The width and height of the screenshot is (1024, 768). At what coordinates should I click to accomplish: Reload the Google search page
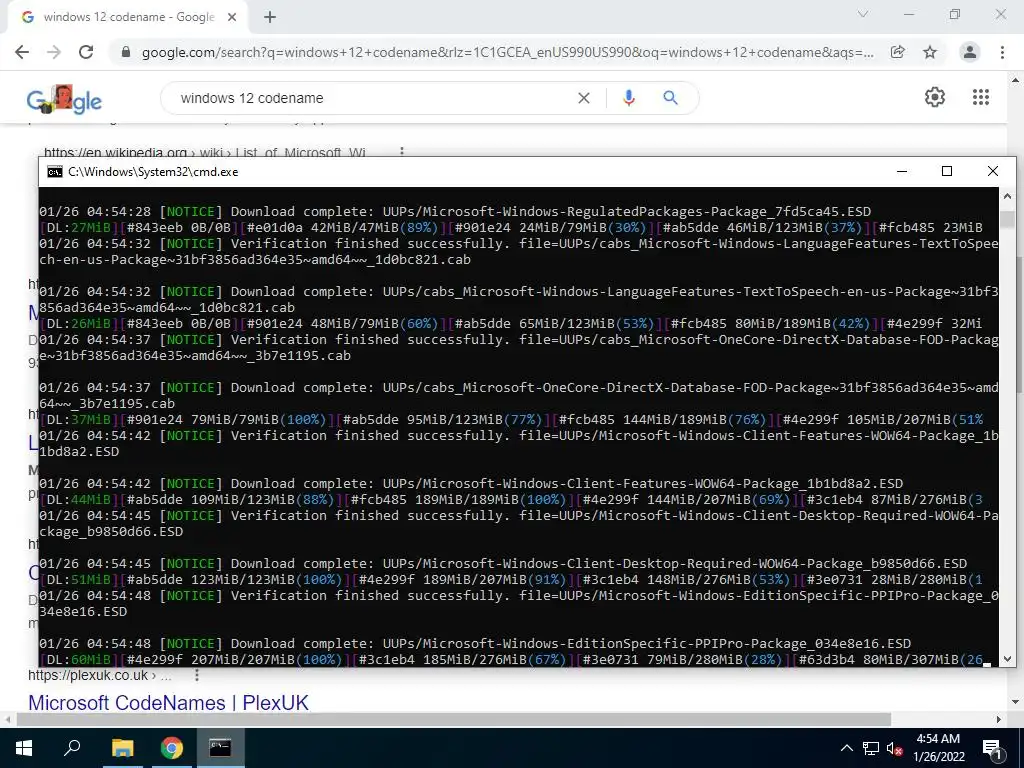point(86,52)
